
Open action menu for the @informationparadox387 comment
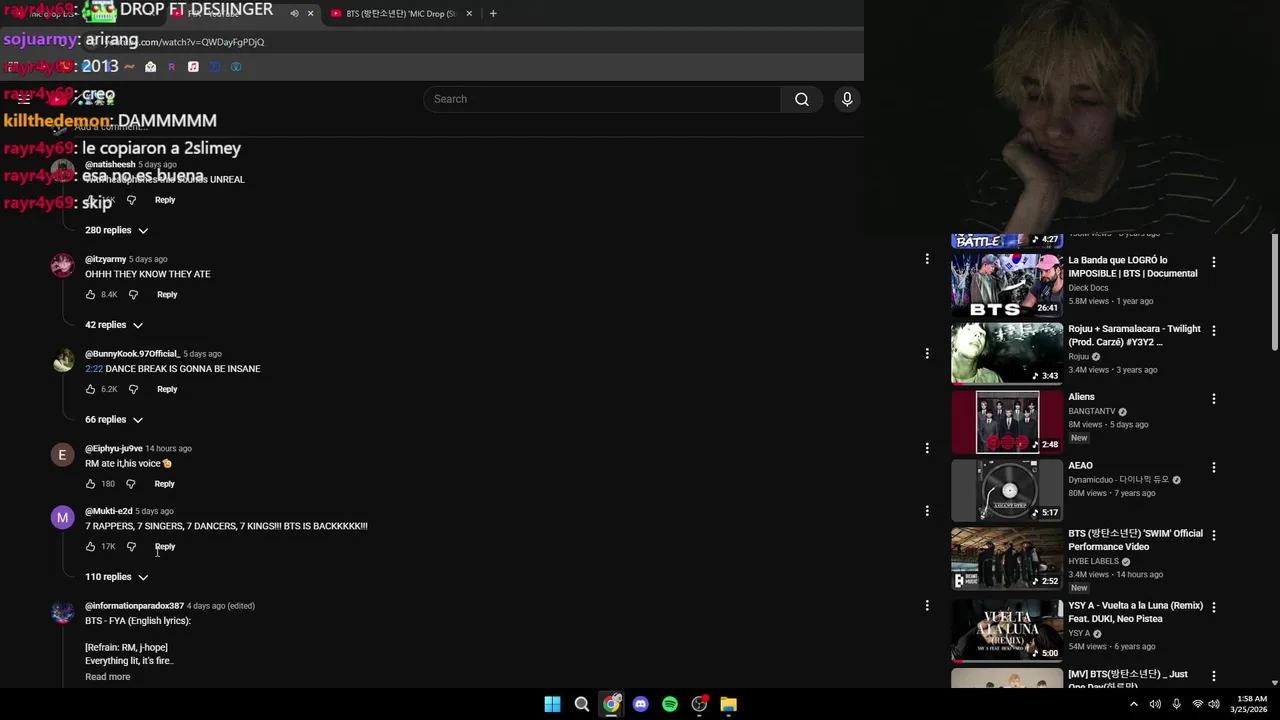pyautogui.click(x=927, y=605)
